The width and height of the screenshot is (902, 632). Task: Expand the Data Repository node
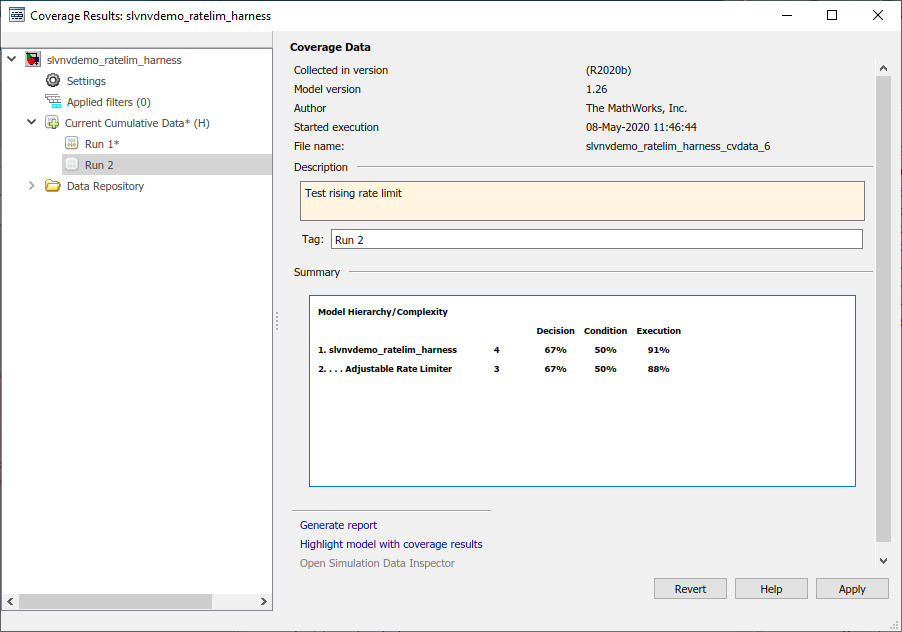point(31,186)
